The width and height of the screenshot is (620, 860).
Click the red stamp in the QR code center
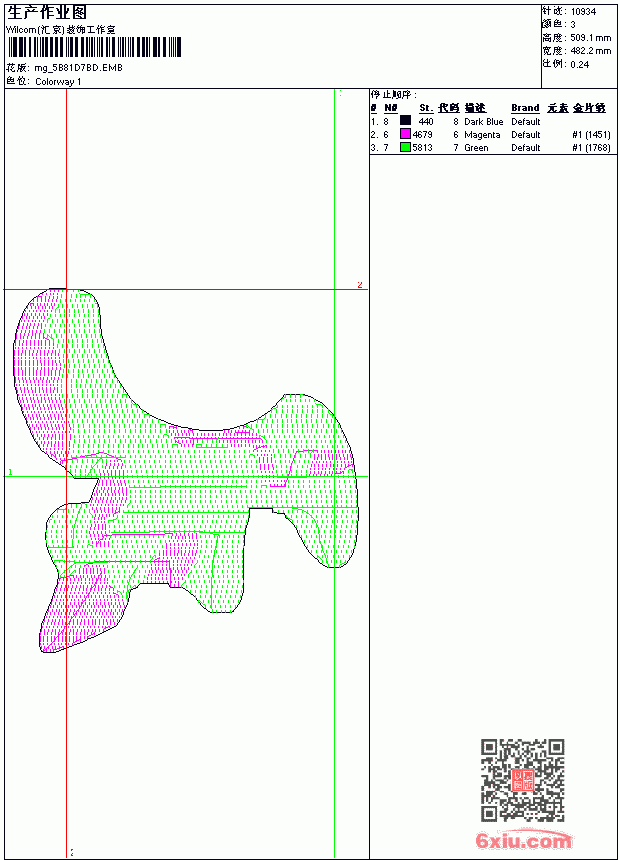pyautogui.click(x=523, y=780)
